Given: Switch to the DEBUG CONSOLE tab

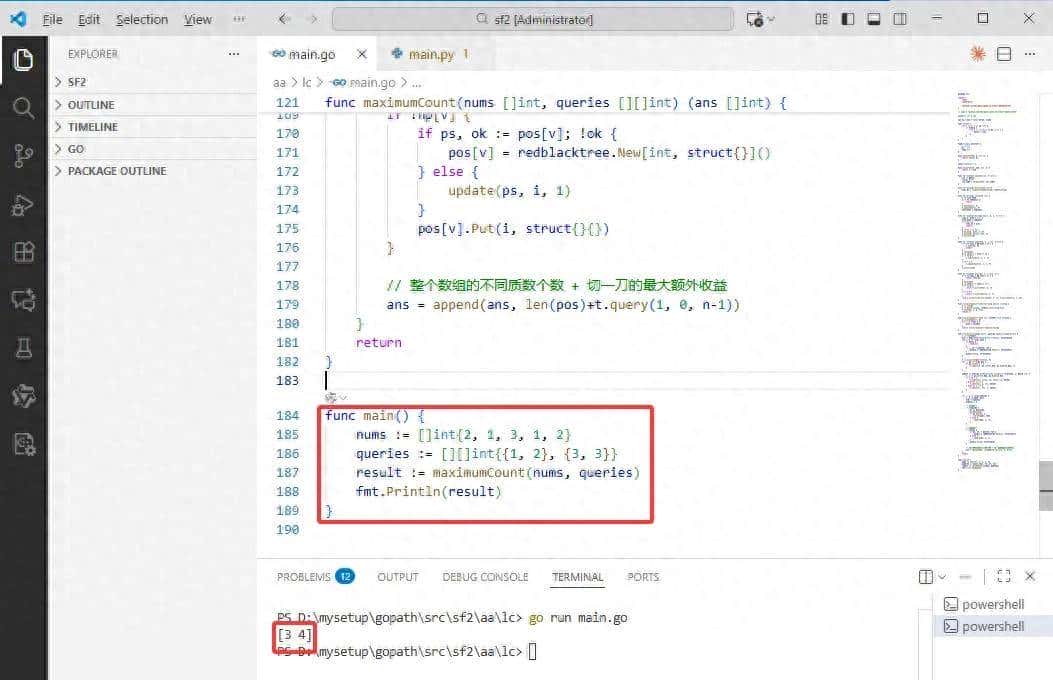Looking at the screenshot, I should 485,577.
